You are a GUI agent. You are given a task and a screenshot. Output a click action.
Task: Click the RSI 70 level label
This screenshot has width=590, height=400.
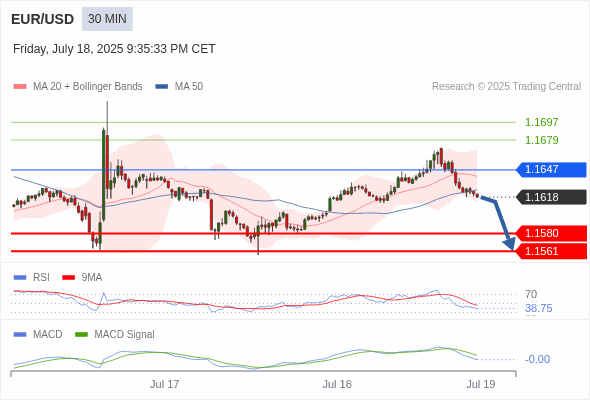531,294
